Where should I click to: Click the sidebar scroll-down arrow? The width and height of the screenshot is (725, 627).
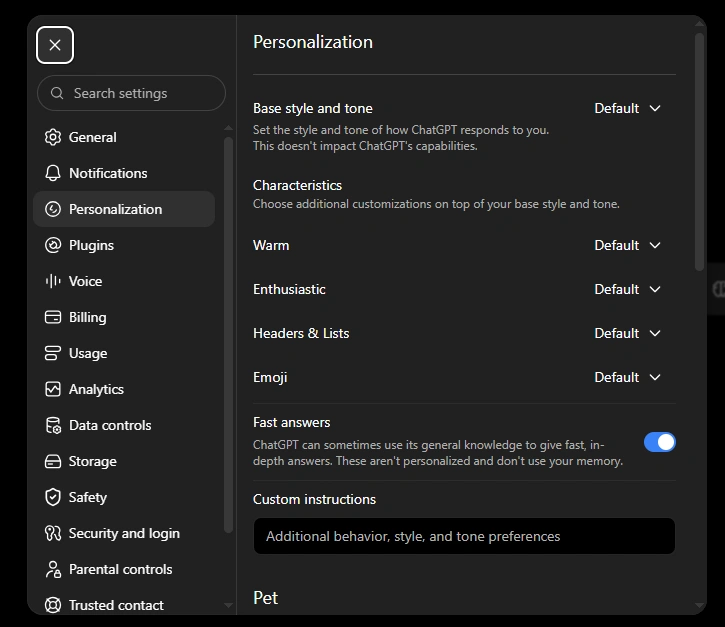pyautogui.click(x=228, y=605)
